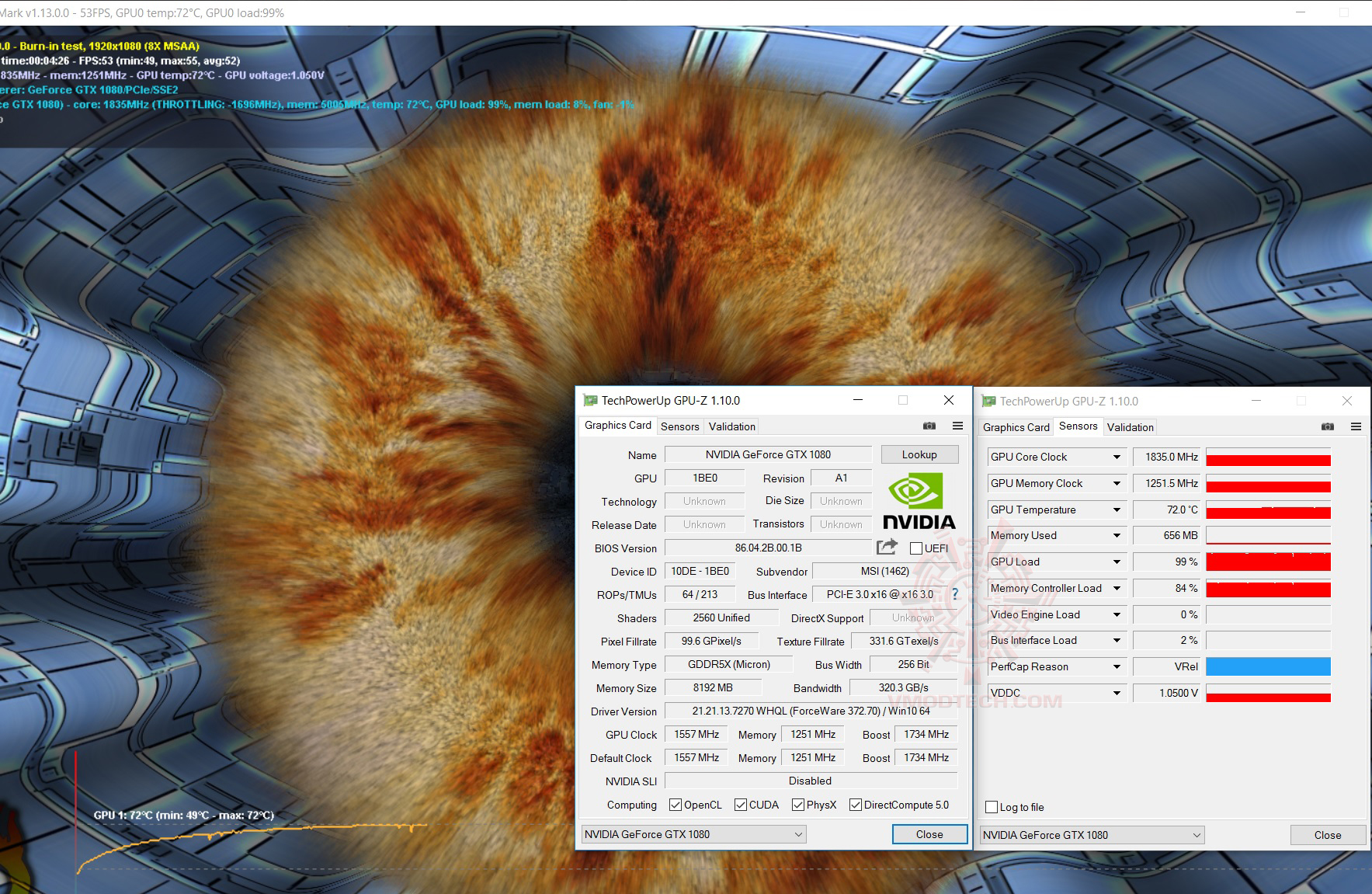Click the GPU-Z app icon in Graphics Card window title bar
The height and width of the screenshot is (894, 1372).
pyautogui.click(x=591, y=401)
